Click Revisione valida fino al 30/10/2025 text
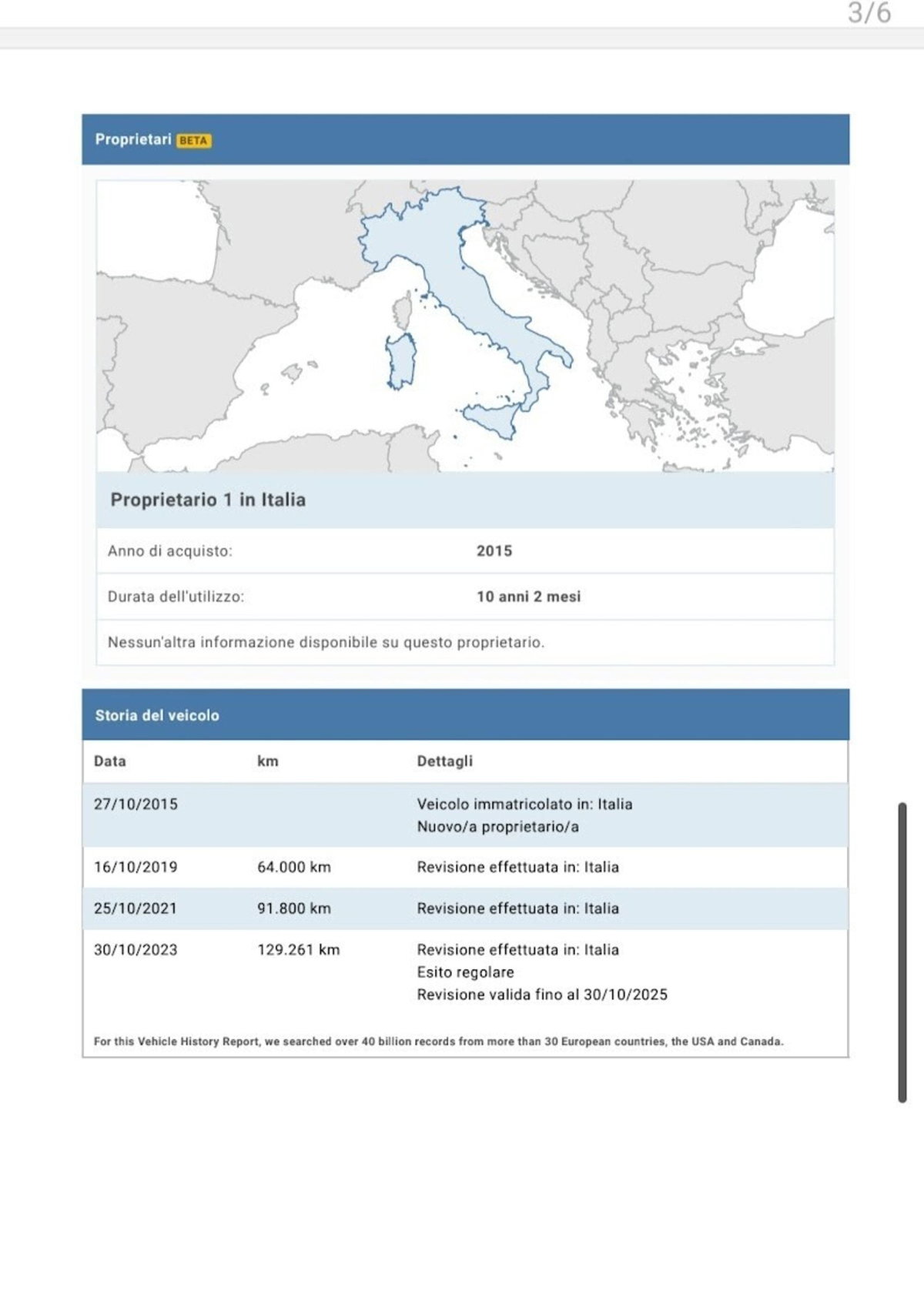The width and height of the screenshot is (924, 1308). [x=542, y=995]
